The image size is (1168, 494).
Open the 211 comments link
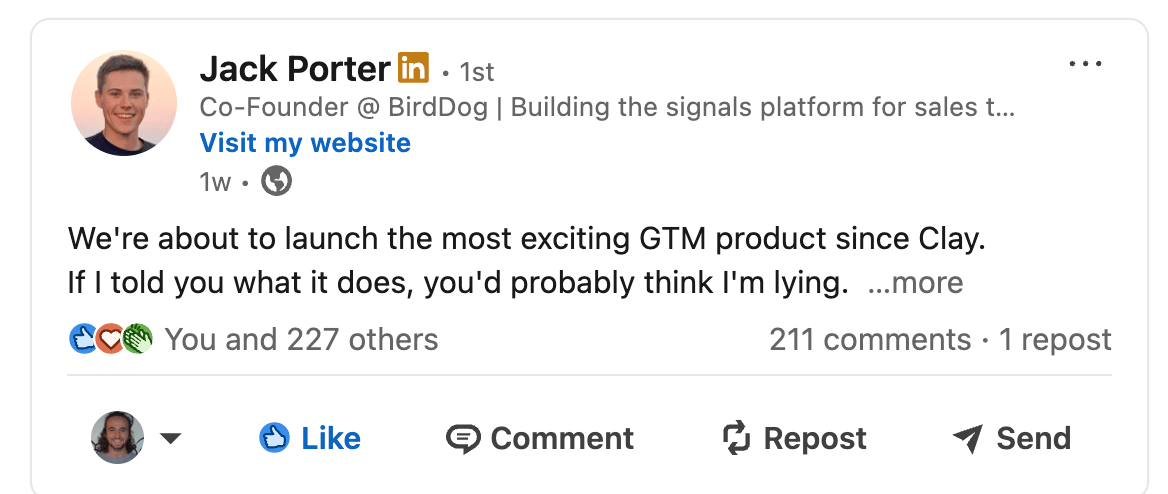[870, 340]
